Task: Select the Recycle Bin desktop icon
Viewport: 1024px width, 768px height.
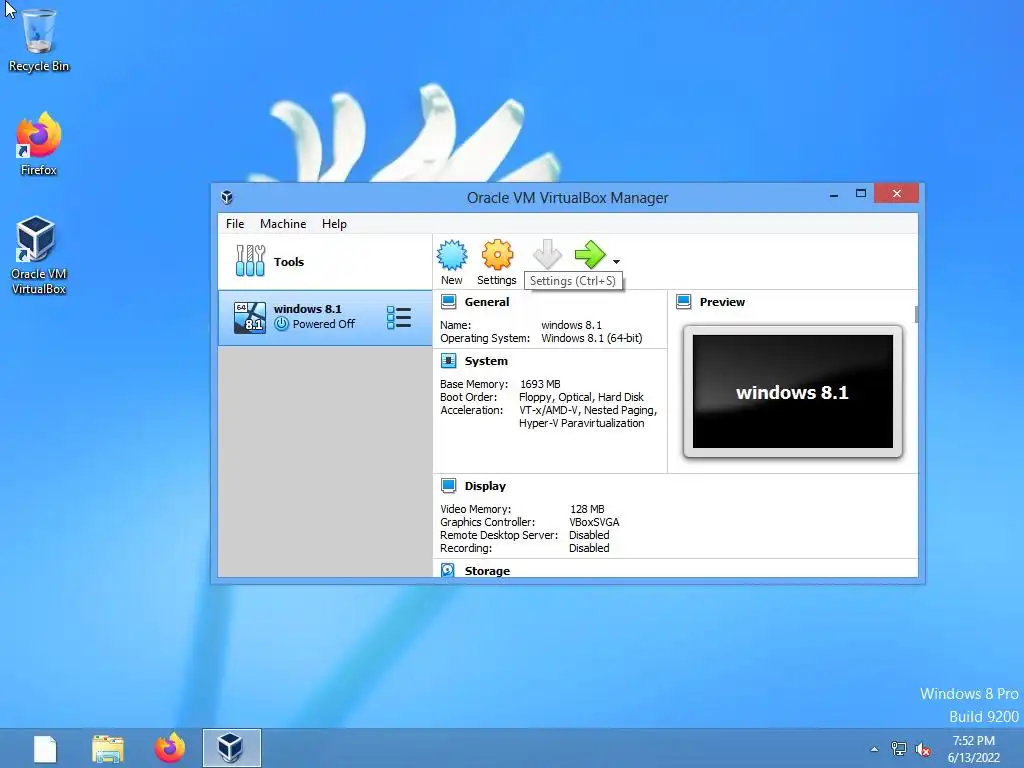Action: (39, 39)
